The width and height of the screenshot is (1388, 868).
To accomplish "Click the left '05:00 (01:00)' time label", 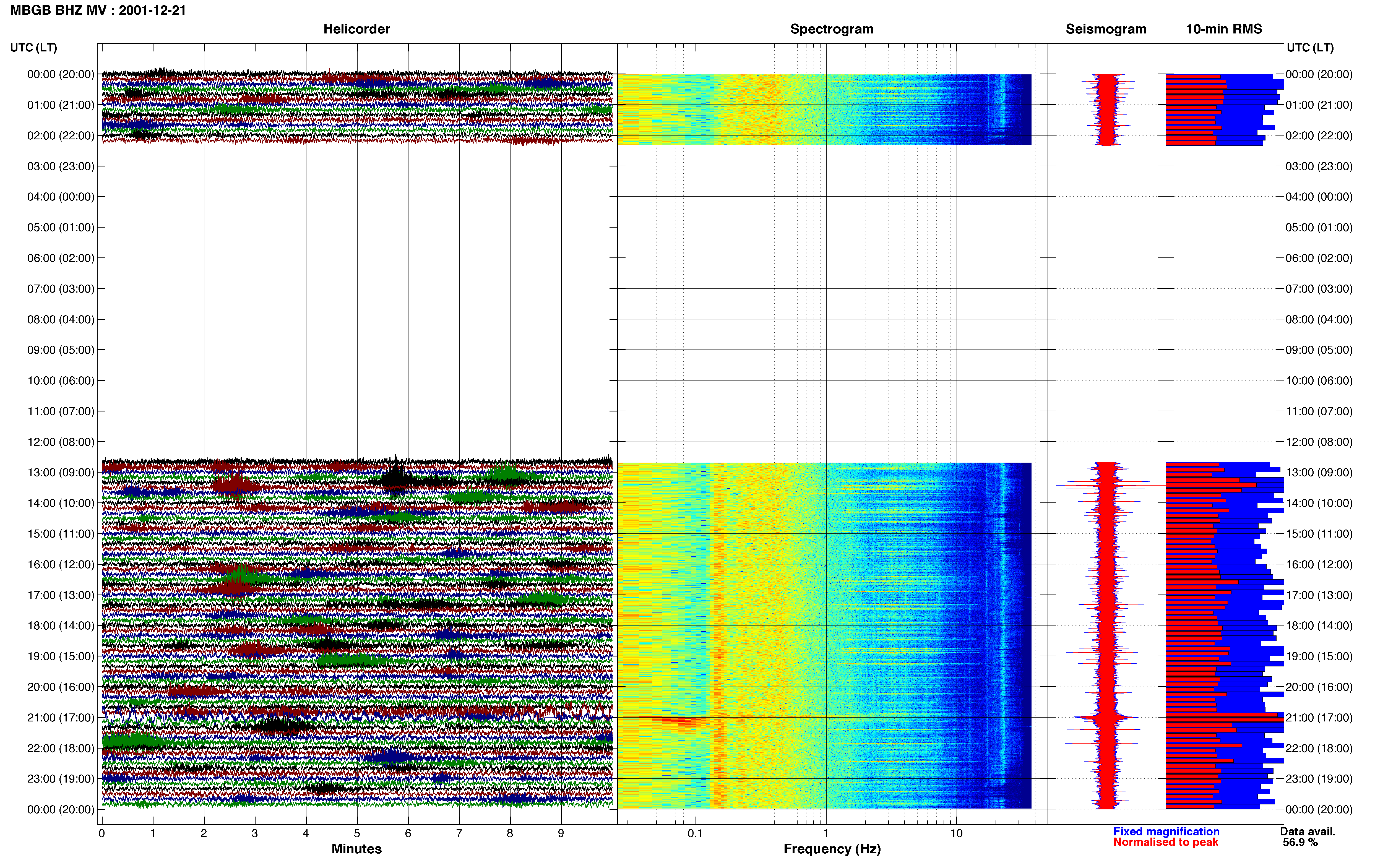I will point(61,227).
